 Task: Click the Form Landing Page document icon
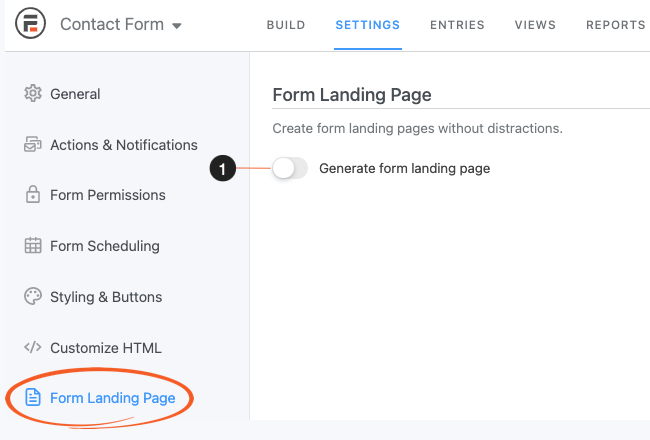coord(32,398)
